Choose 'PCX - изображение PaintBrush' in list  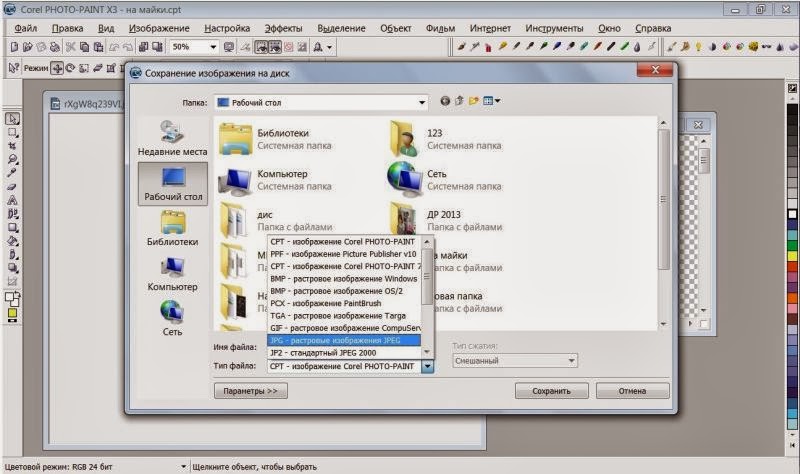pyautogui.click(x=344, y=303)
